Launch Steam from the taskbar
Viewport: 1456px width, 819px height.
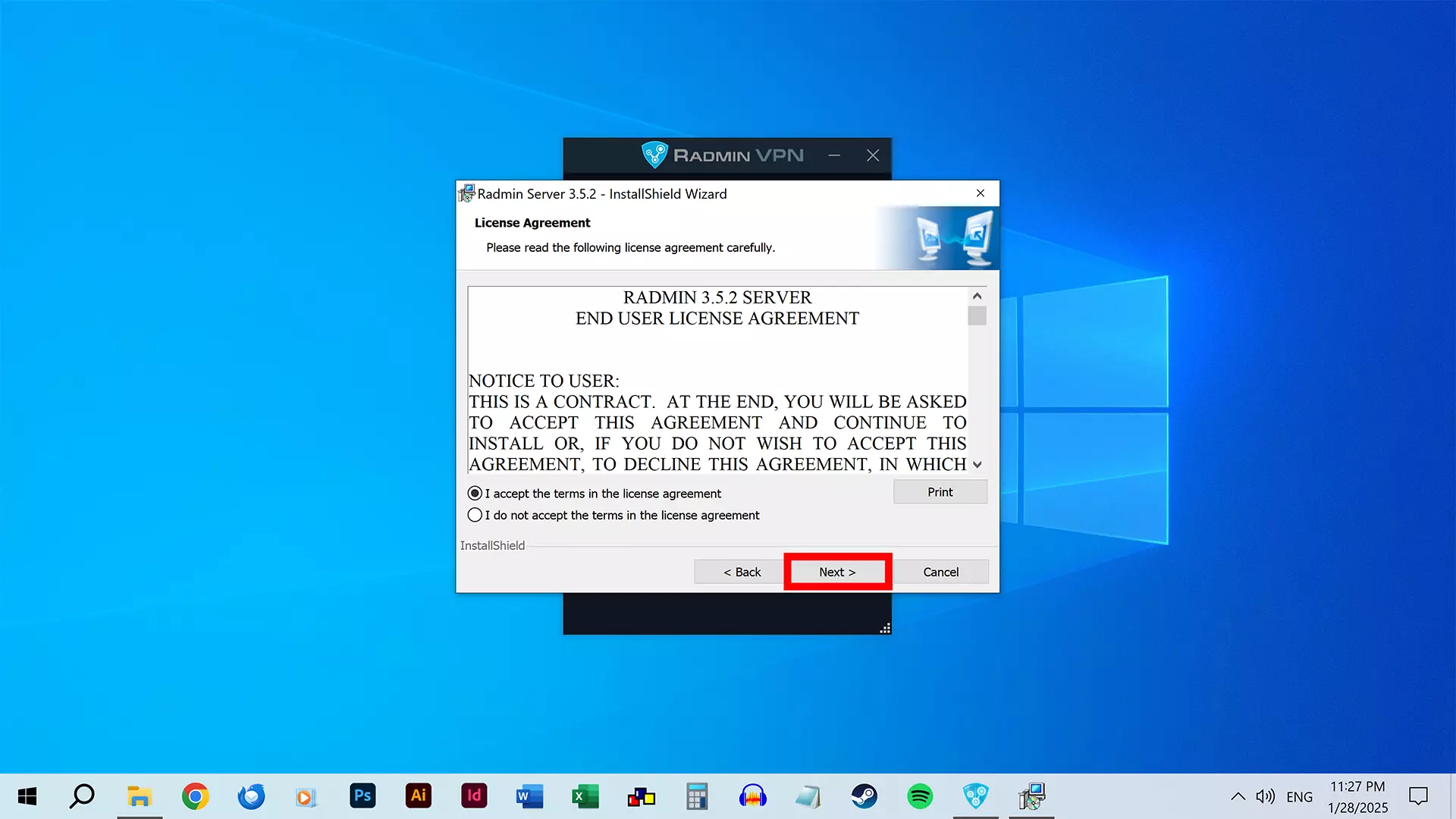pyautogui.click(x=864, y=796)
